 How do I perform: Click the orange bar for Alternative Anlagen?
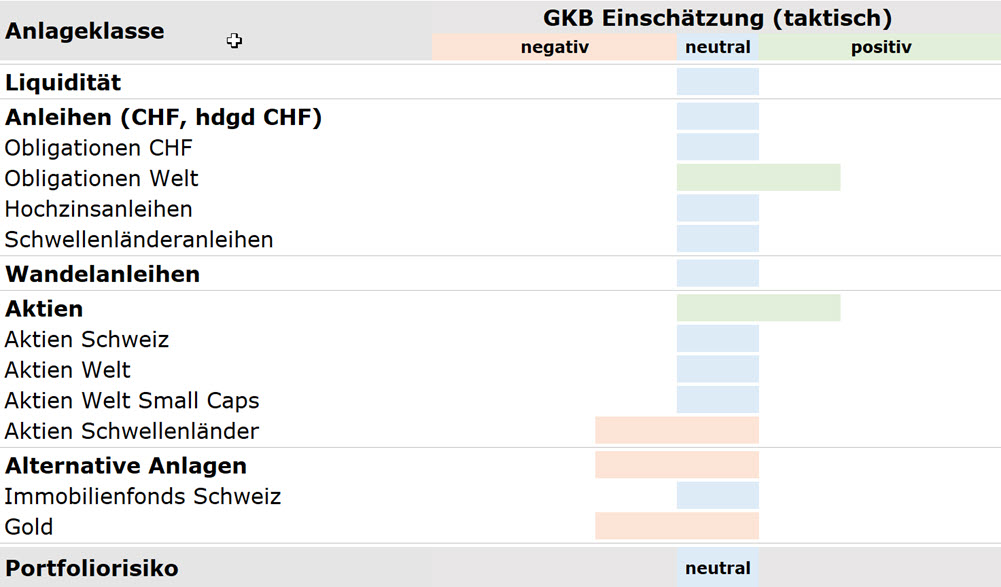(x=677, y=465)
